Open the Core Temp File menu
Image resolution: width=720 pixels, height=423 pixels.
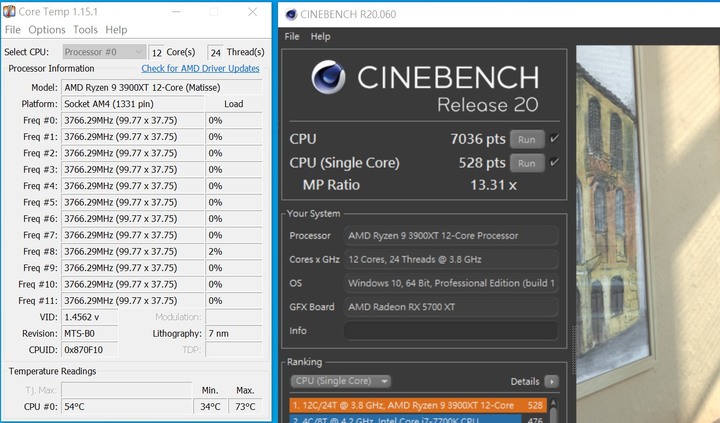[x=12, y=30]
